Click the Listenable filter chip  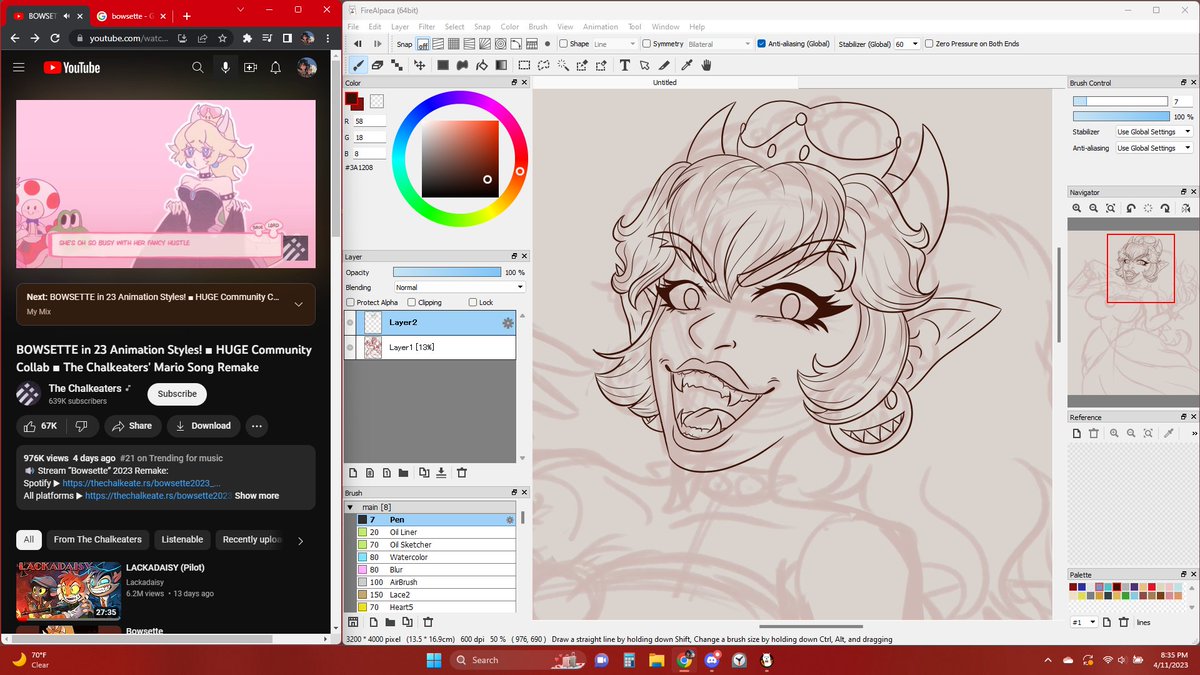(183, 540)
